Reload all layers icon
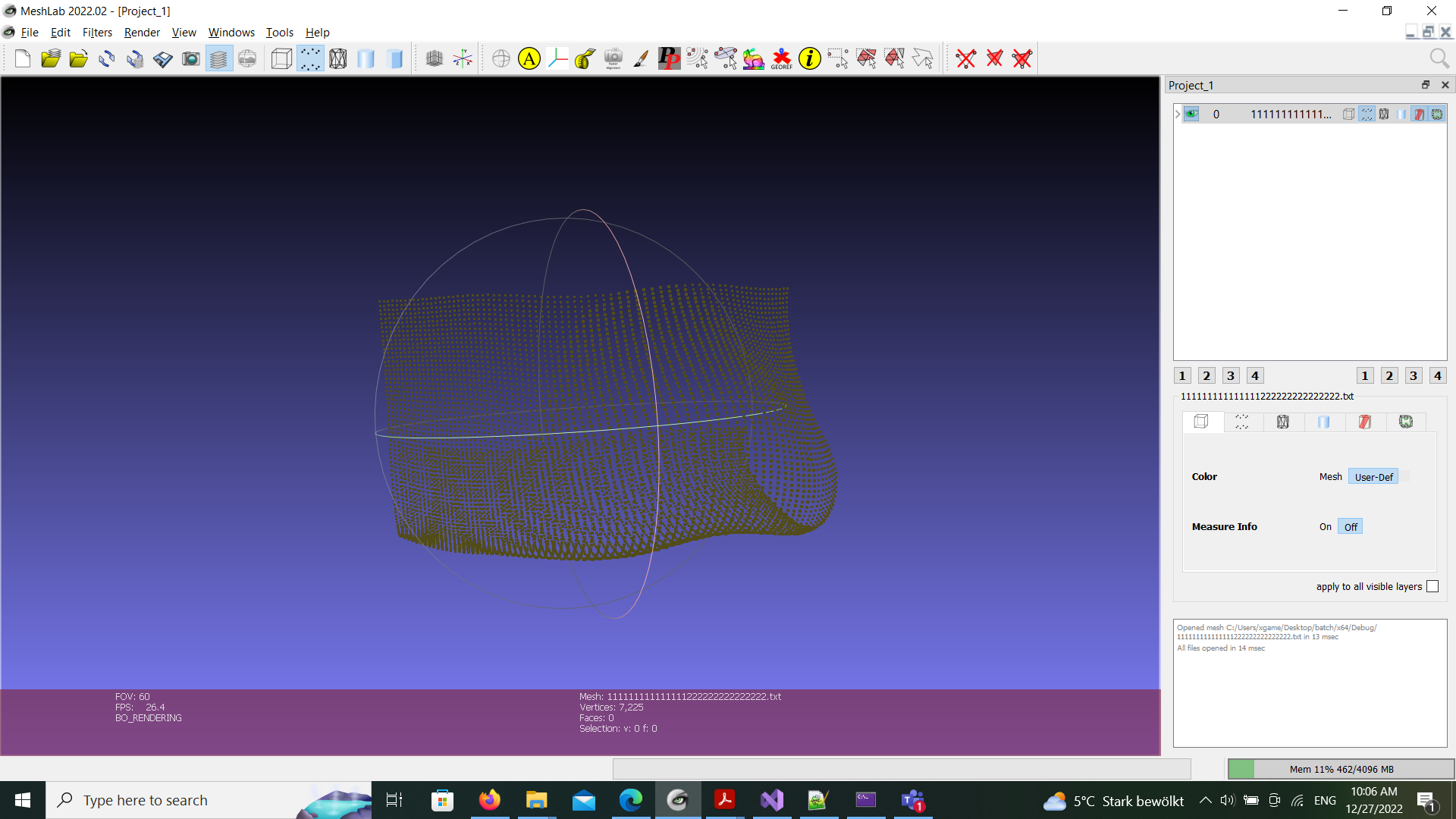This screenshot has width=1456, height=819. pos(135,58)
